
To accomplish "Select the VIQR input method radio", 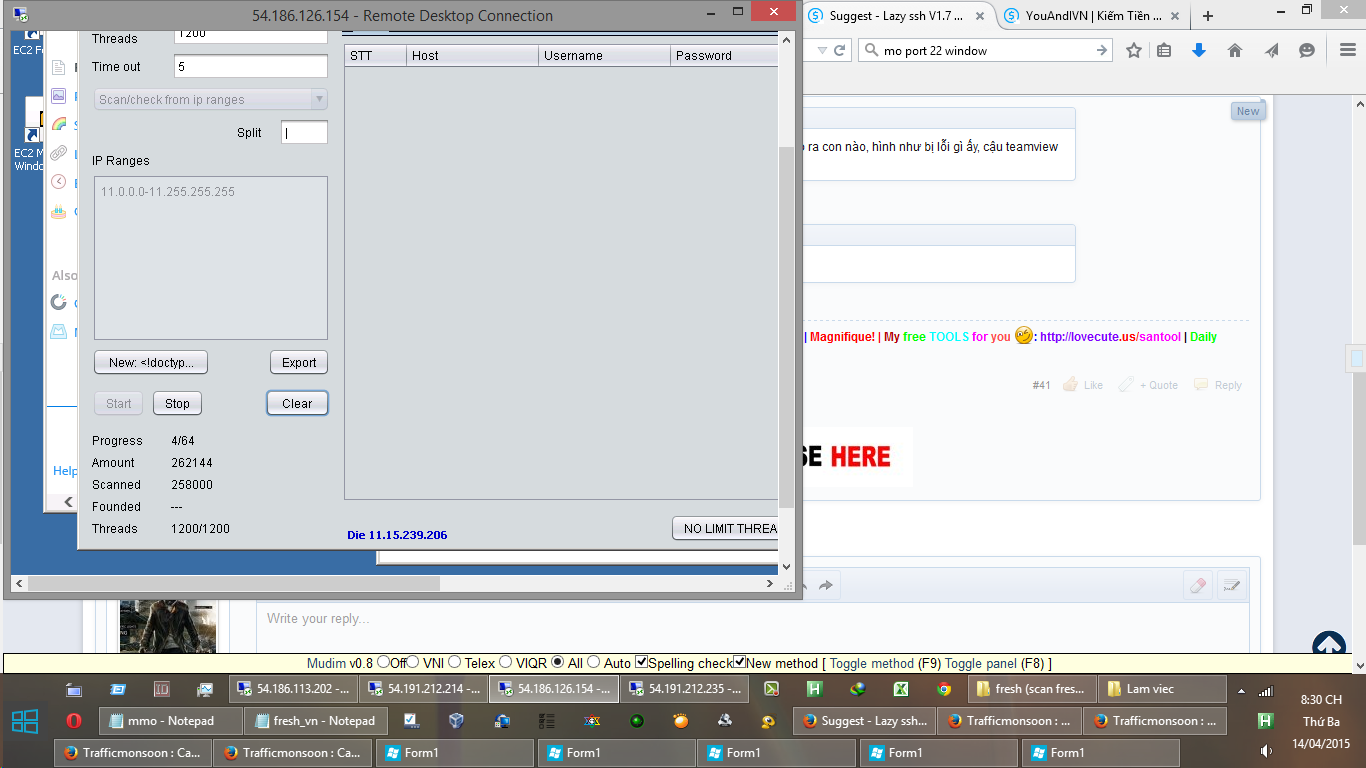I will (505, 662).
